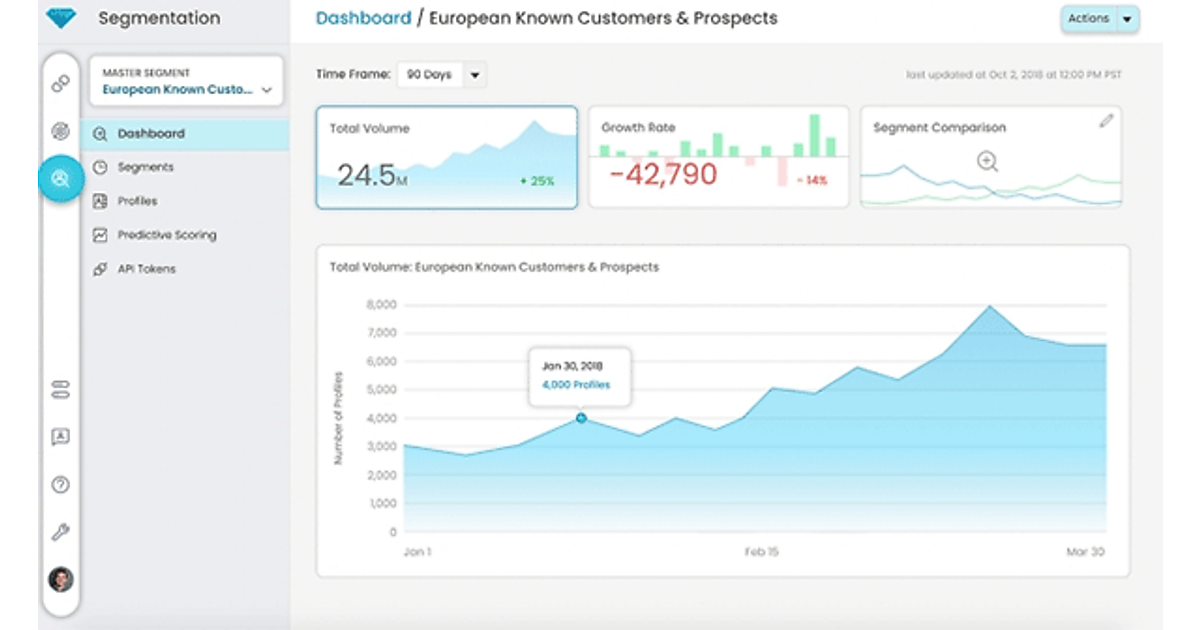Navigate to API Tokens page

click(146, 269)
